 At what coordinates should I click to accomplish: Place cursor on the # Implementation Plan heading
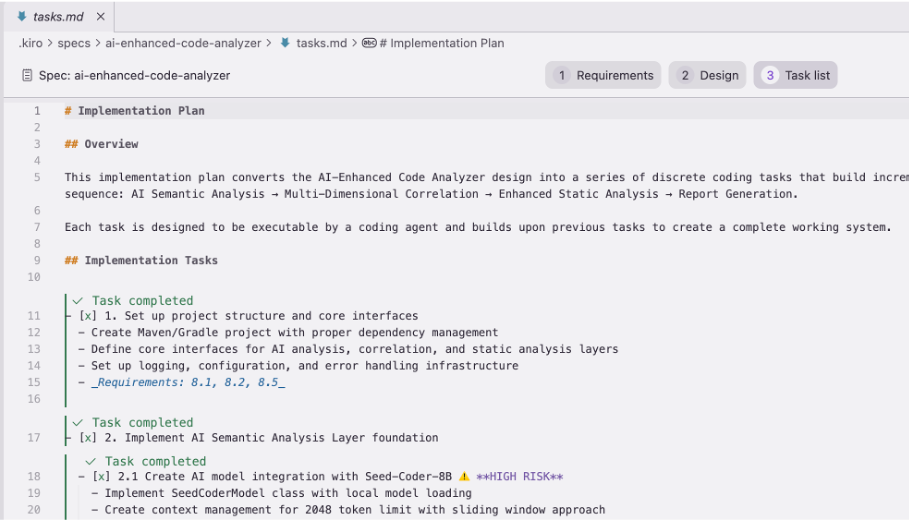pyautogui.click(x=140, y=111)
